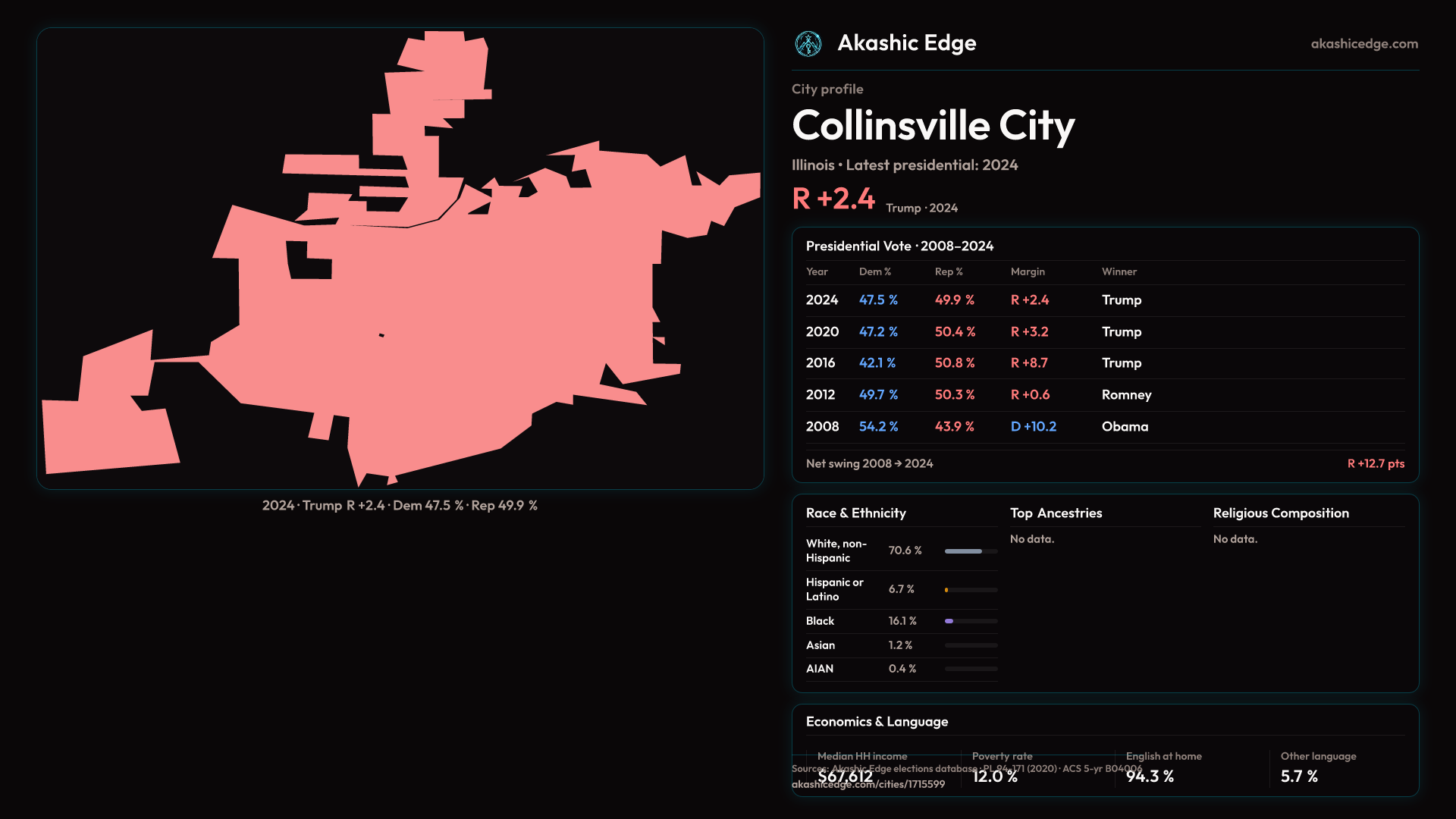
Task: Click the Margin column header
Action: [x=1028, y=271]
